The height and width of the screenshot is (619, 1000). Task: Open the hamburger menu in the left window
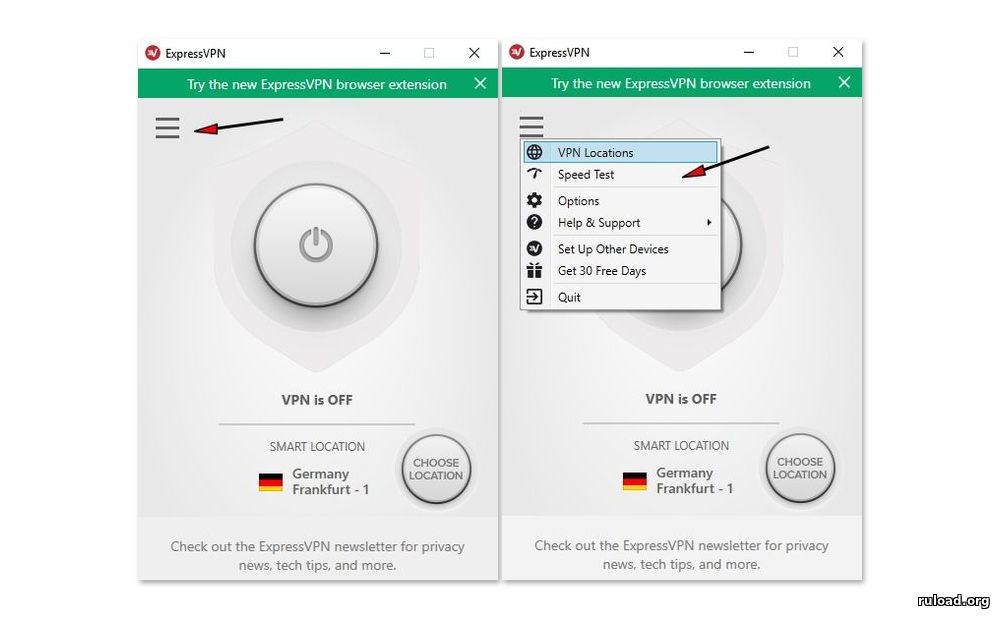(167, 128)
